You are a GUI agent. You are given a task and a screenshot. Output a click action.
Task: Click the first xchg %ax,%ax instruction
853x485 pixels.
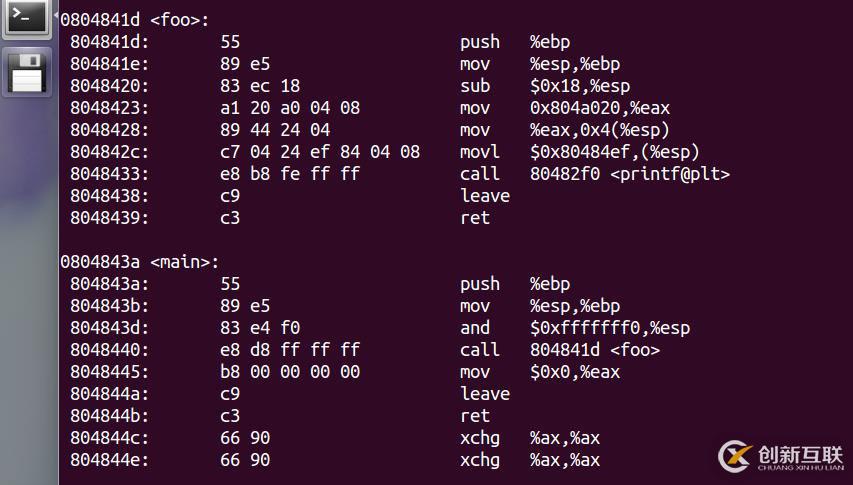tap(530, 438)
